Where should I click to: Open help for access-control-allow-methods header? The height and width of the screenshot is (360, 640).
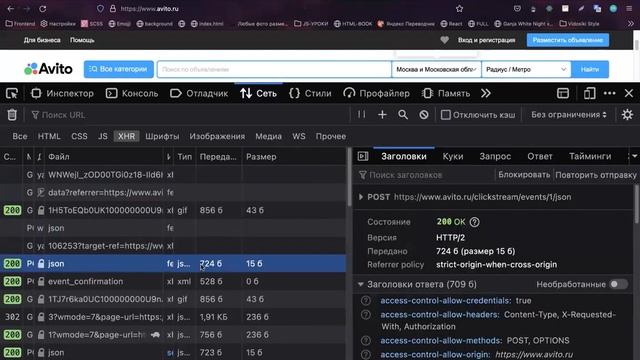pos(366,340)
